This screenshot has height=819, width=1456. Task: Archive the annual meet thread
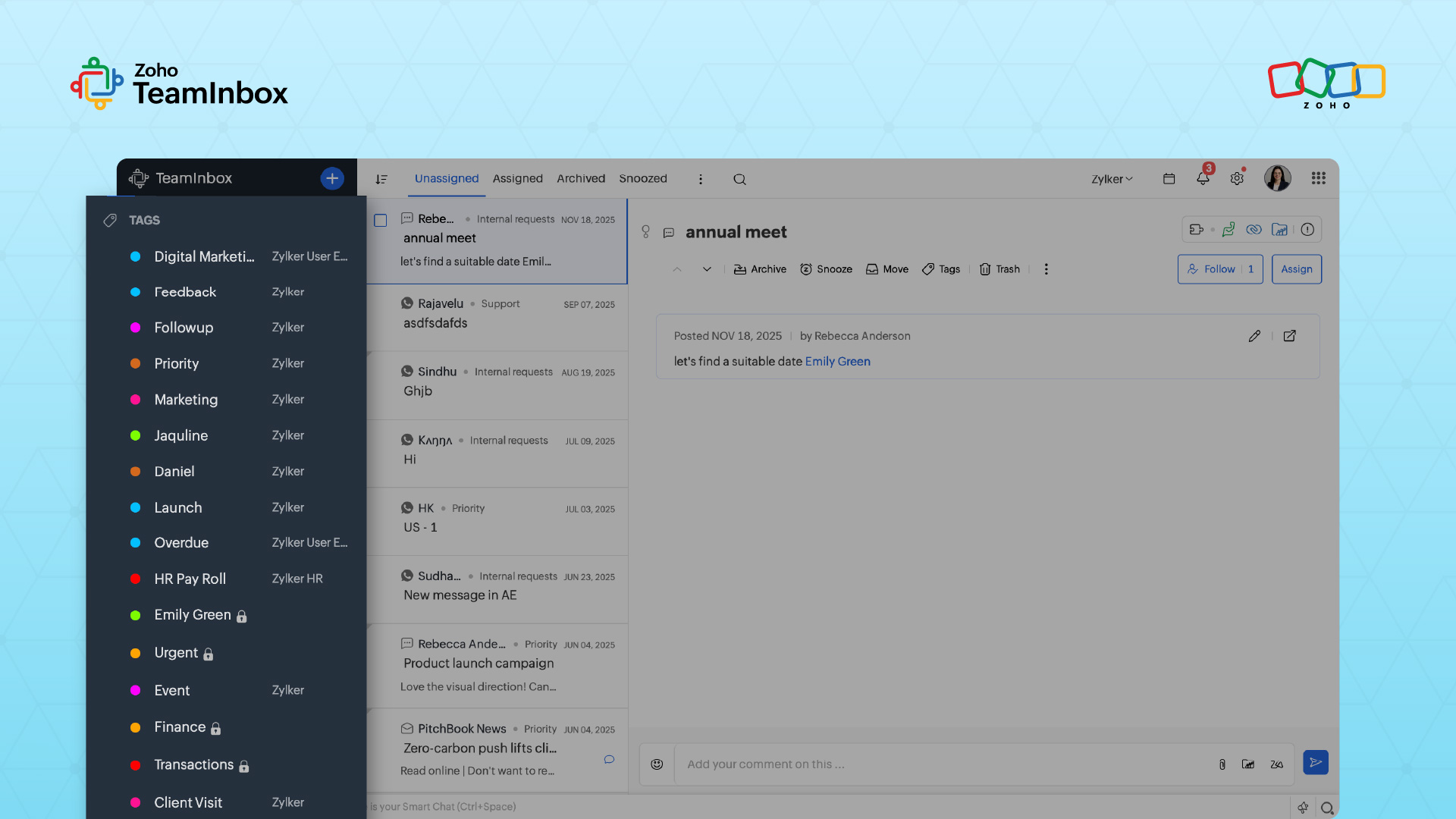760,269
